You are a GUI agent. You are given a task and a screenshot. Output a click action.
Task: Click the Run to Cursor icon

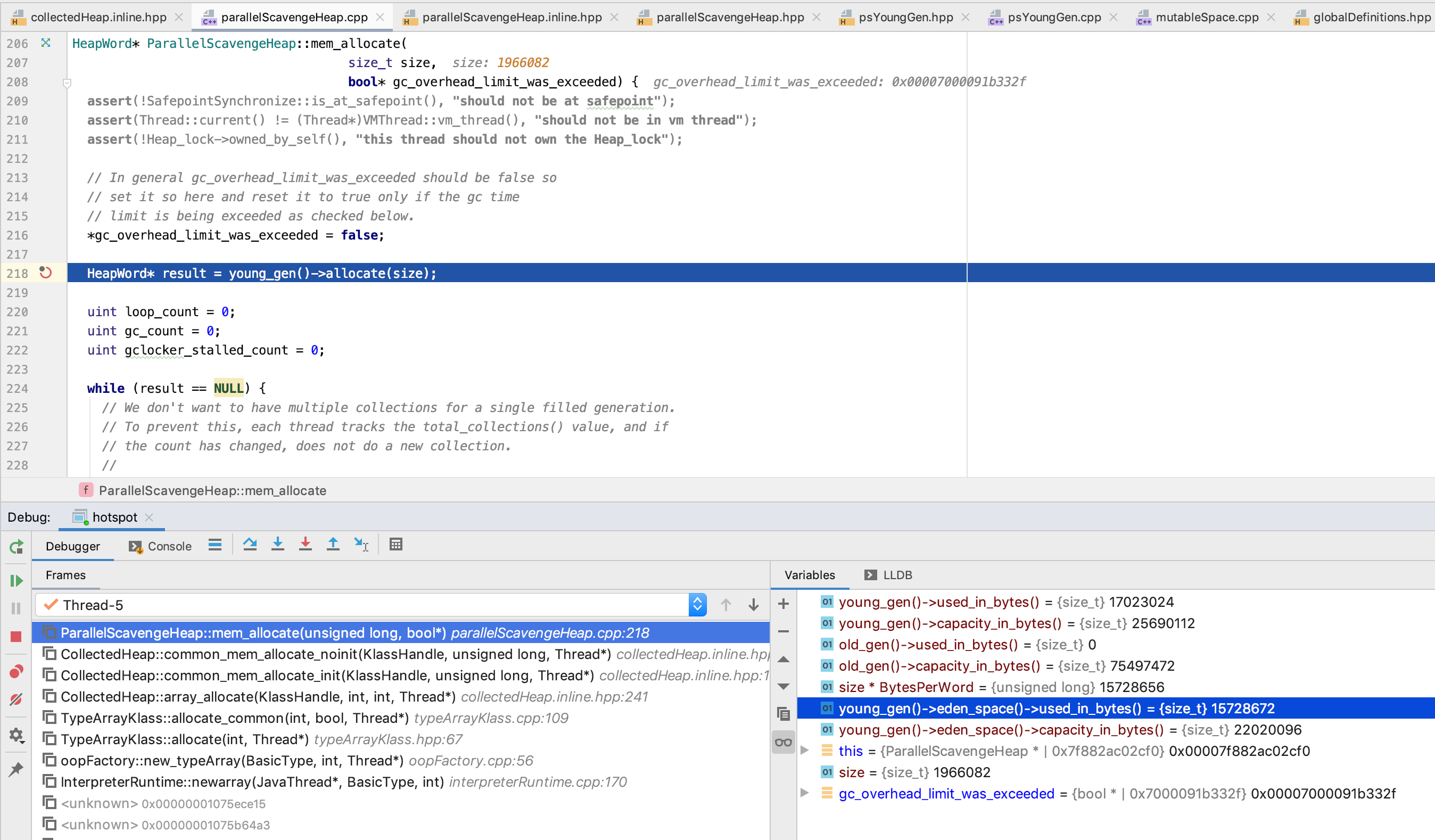tap(361, 545)
